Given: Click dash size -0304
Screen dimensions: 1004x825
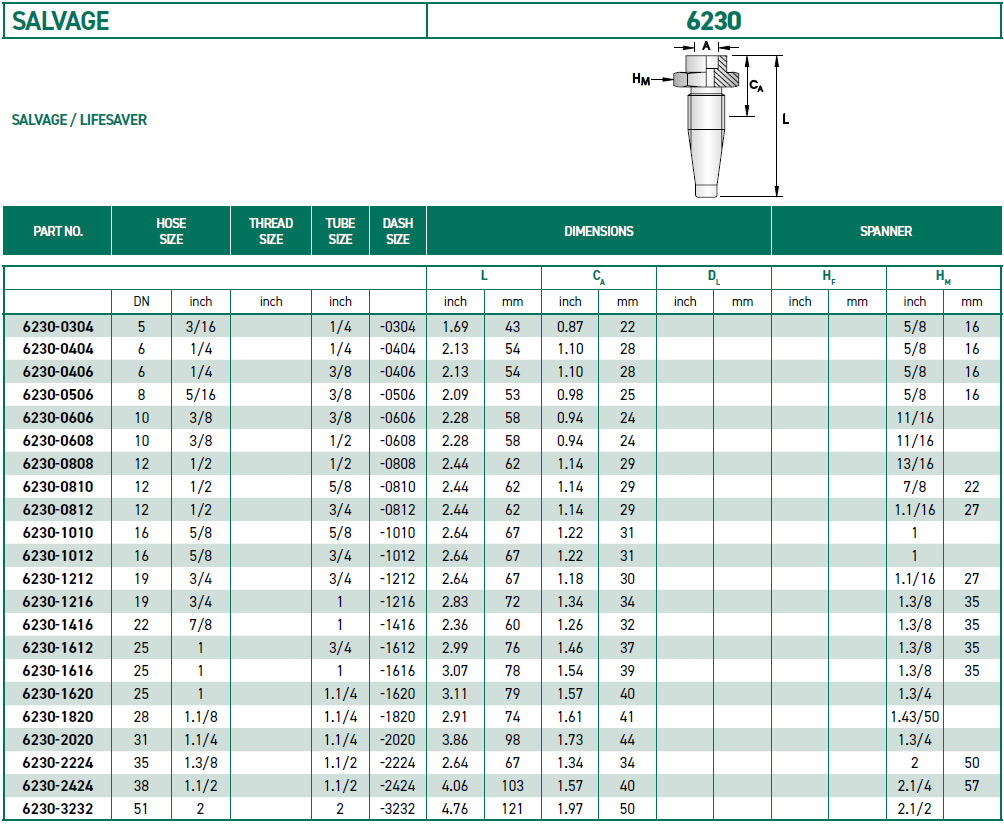Looking at the screenshot, I should coord(398,327).
